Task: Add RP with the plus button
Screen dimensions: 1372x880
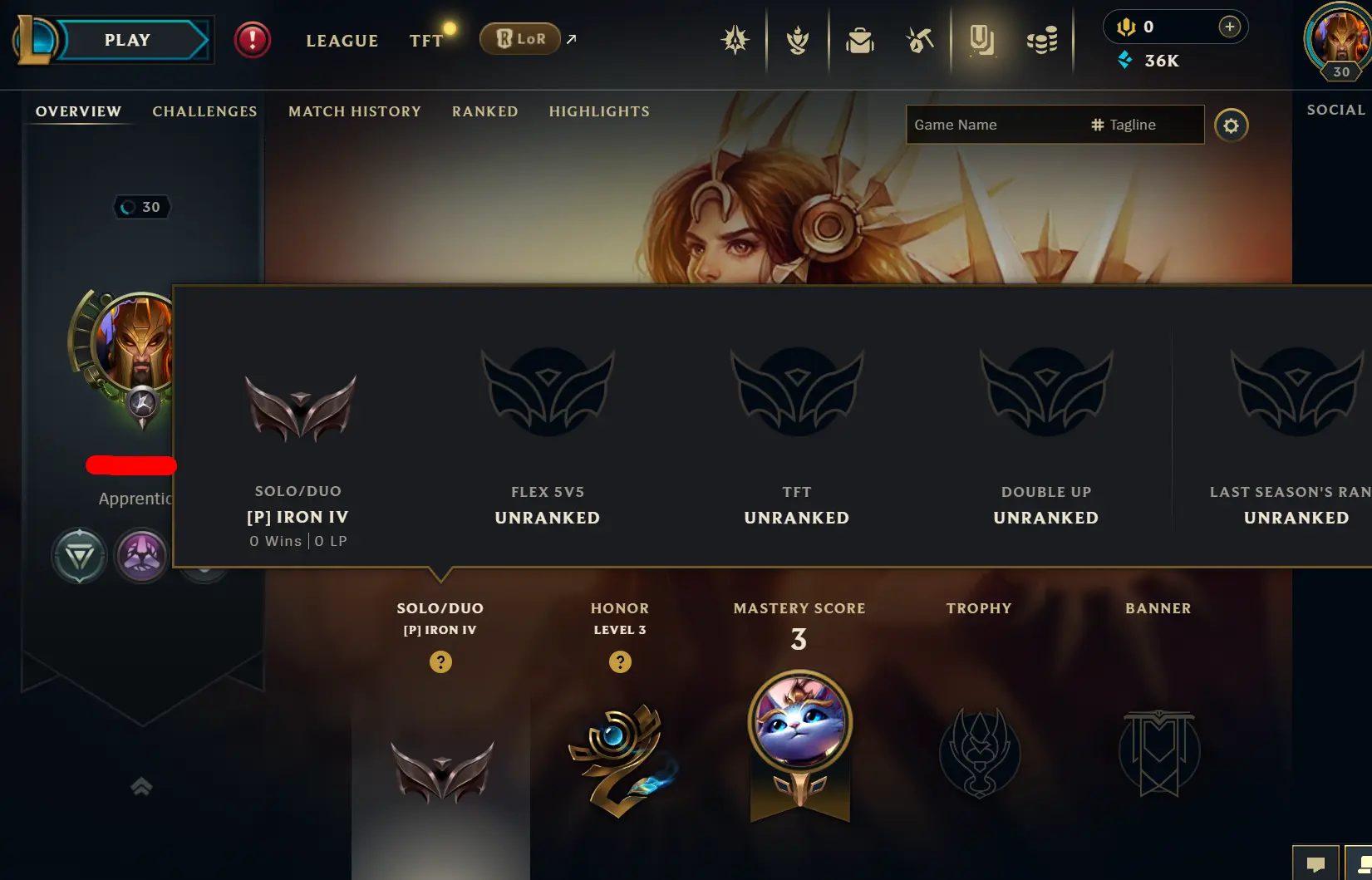Action: point(1229,27)
